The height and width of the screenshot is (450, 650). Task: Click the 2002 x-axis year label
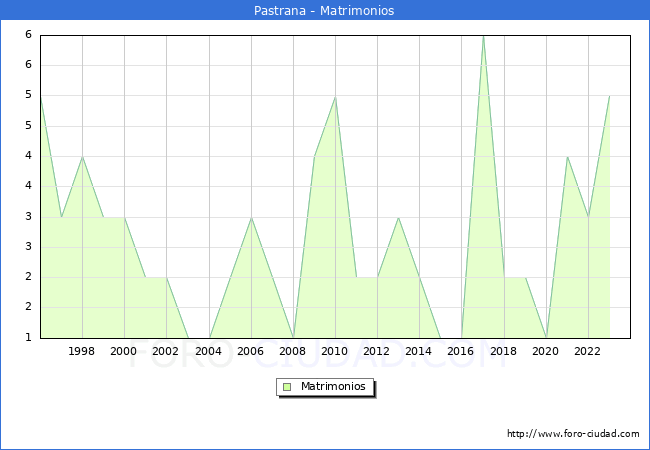tap(166, 351)
